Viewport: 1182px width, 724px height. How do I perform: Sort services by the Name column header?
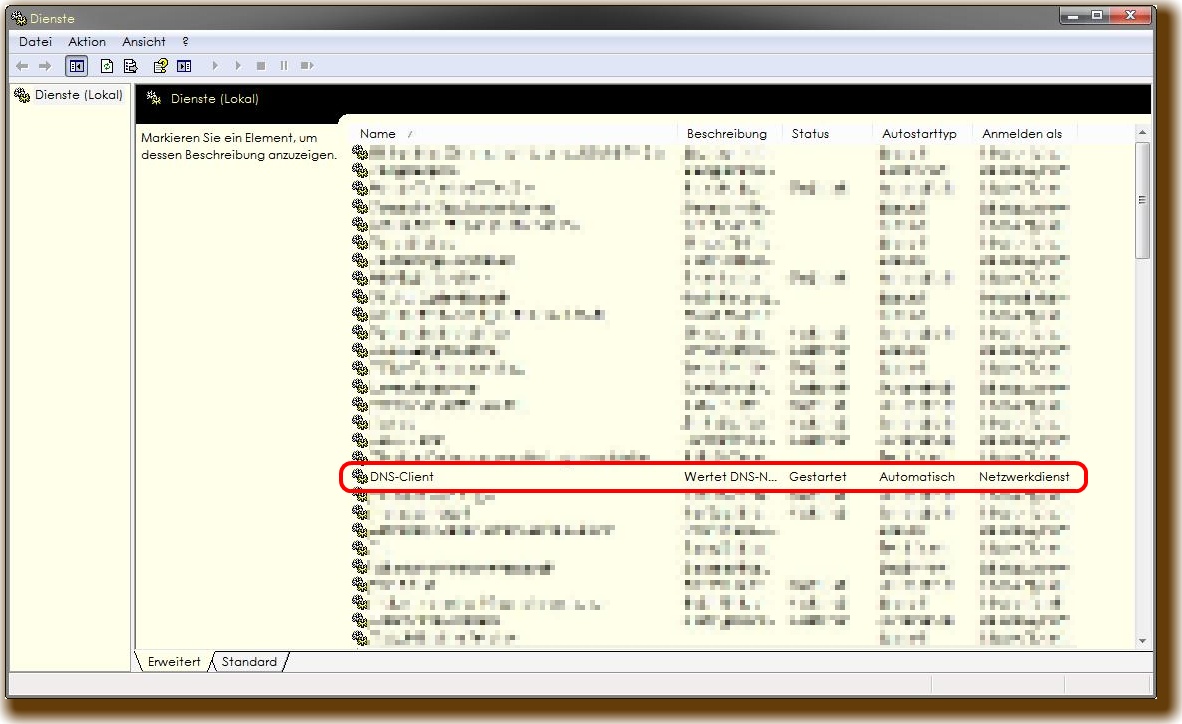pos(378,134)
